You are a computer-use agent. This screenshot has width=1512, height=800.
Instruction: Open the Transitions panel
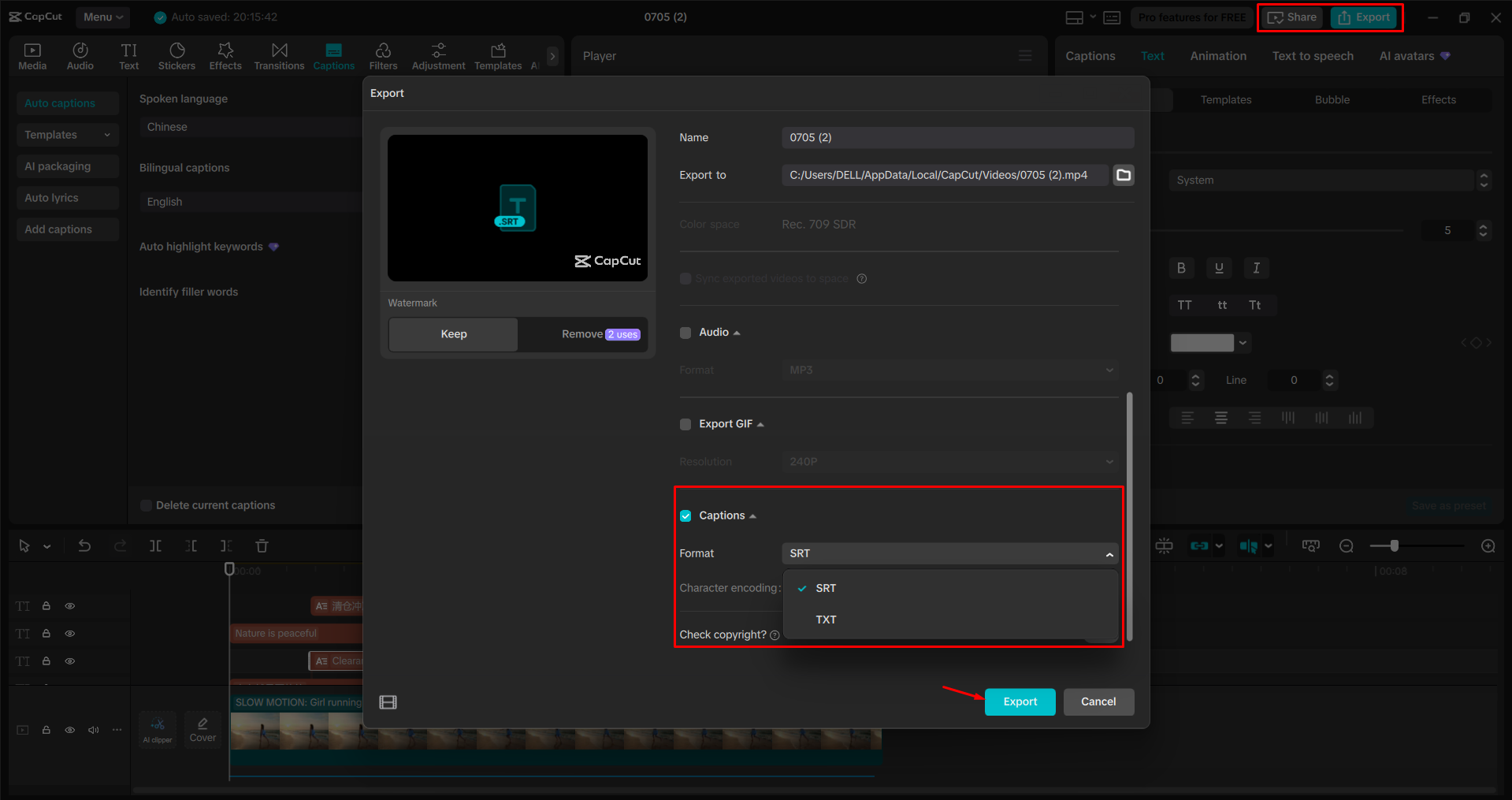click(279, 55)
